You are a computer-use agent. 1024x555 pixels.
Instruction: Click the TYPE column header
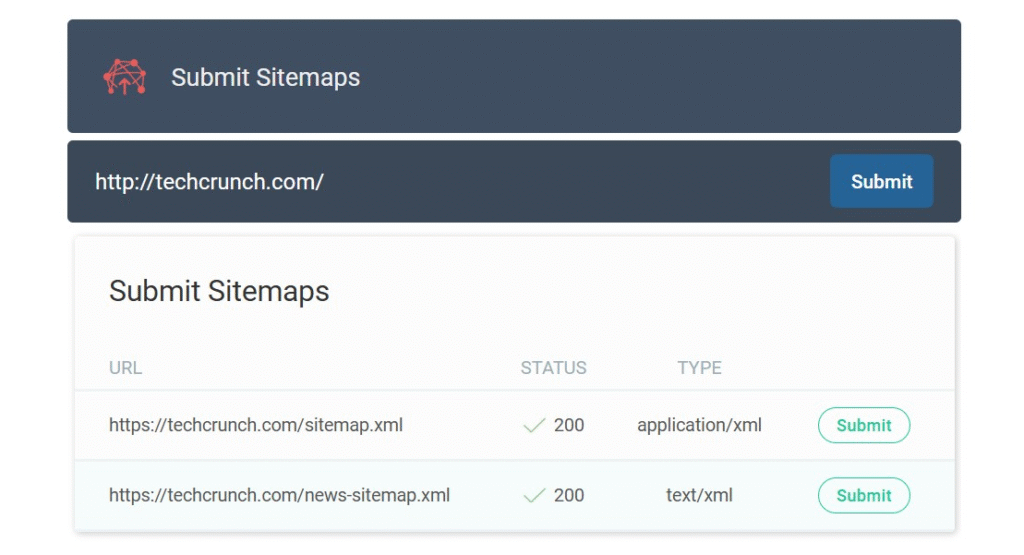click(x=699, y=368)
